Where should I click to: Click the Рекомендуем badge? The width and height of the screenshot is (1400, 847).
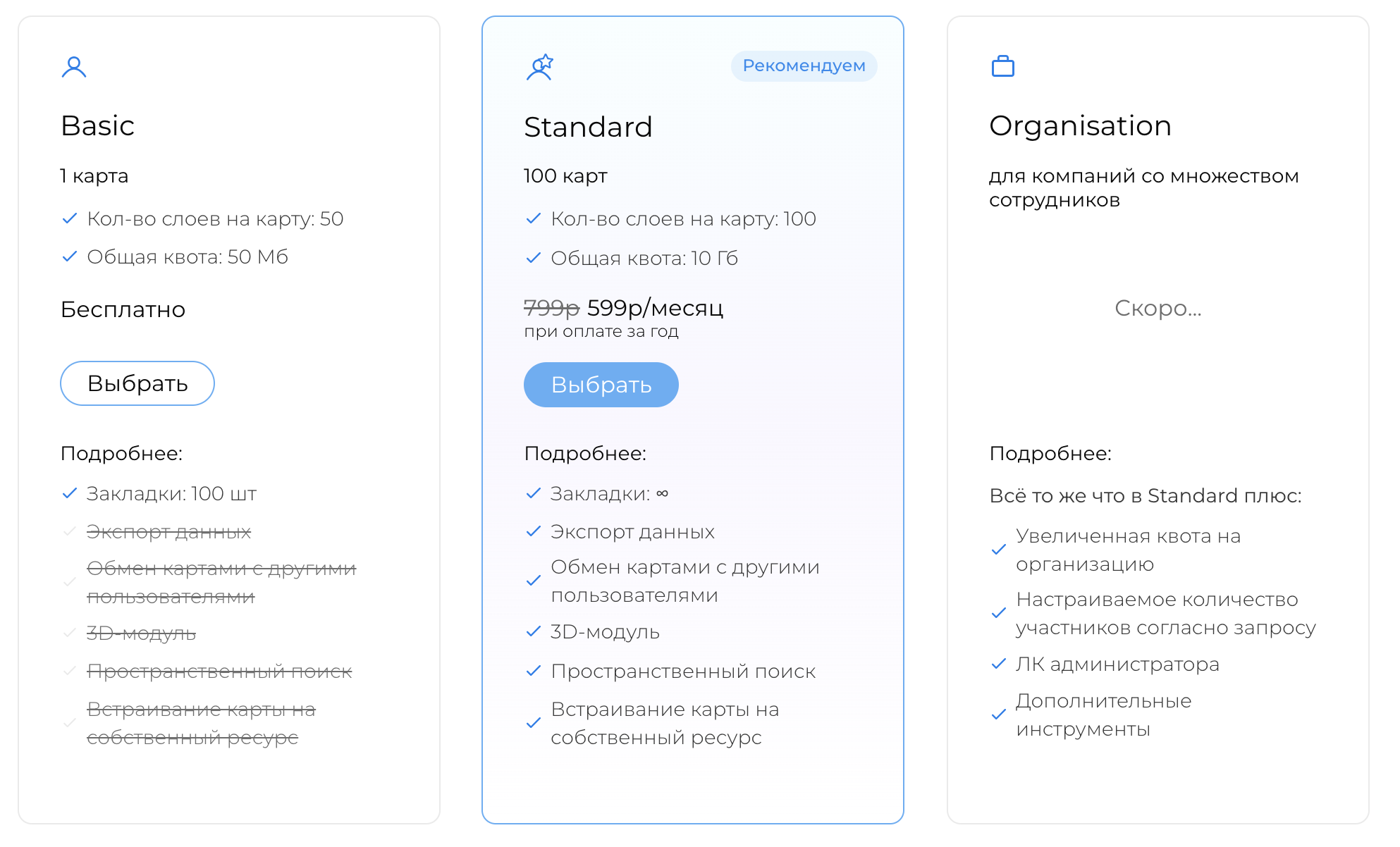point(804,66)
